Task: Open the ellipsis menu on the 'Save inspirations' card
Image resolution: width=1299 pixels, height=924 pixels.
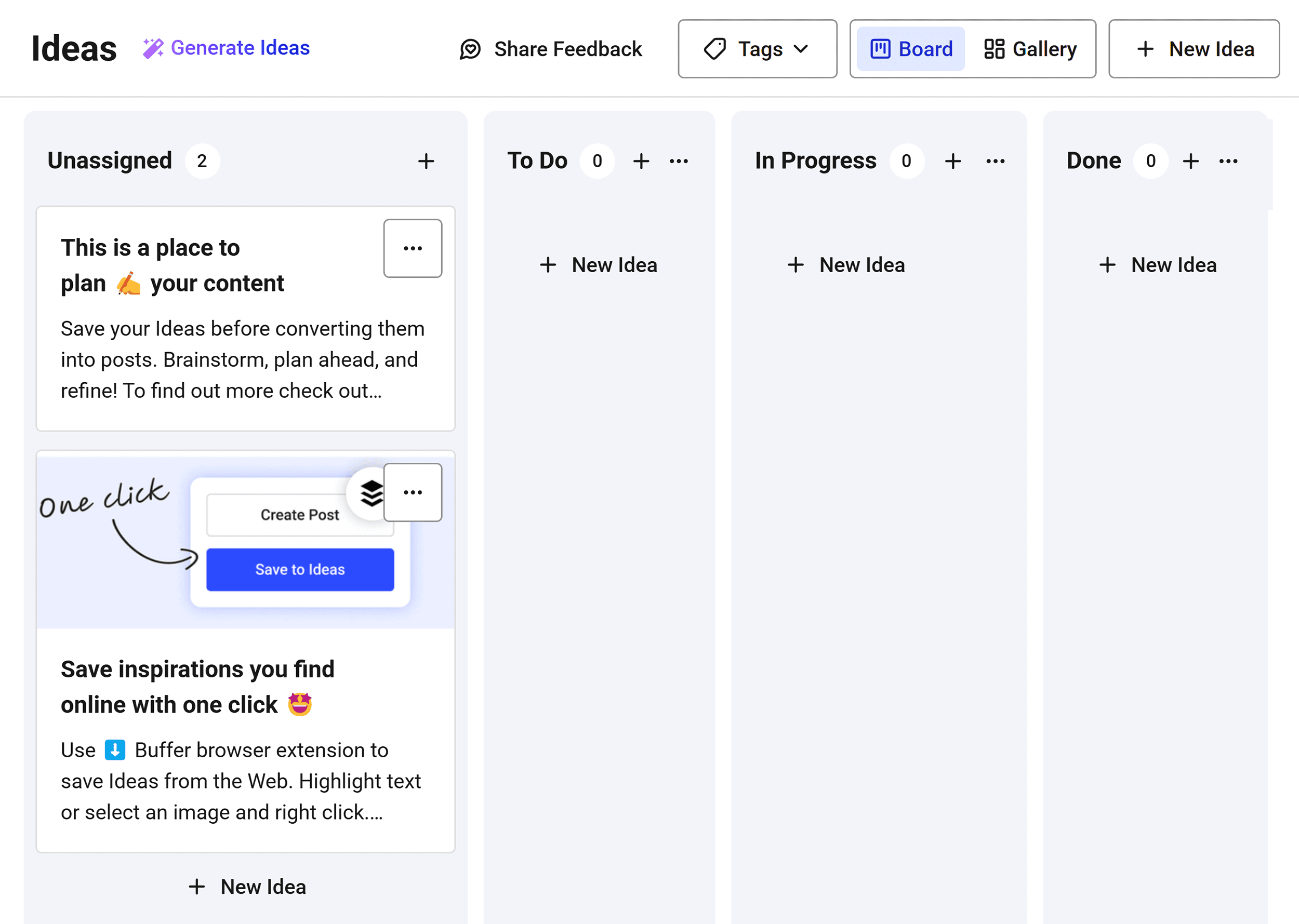Action: [412, 493]
